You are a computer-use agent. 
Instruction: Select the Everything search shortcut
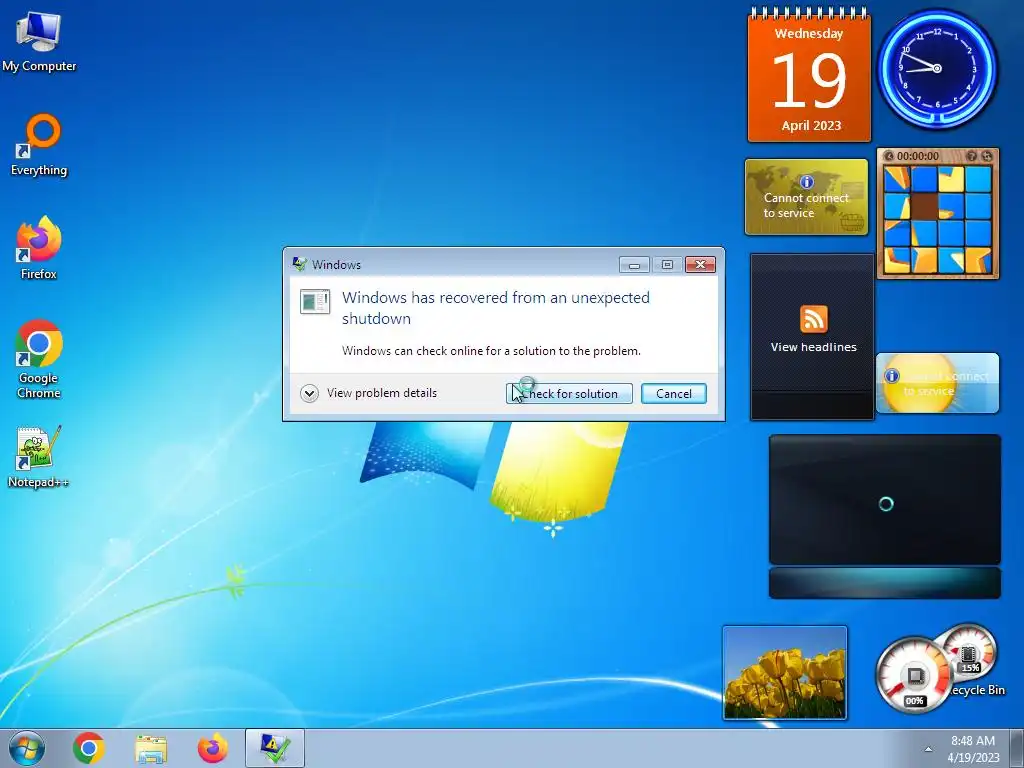39,145
